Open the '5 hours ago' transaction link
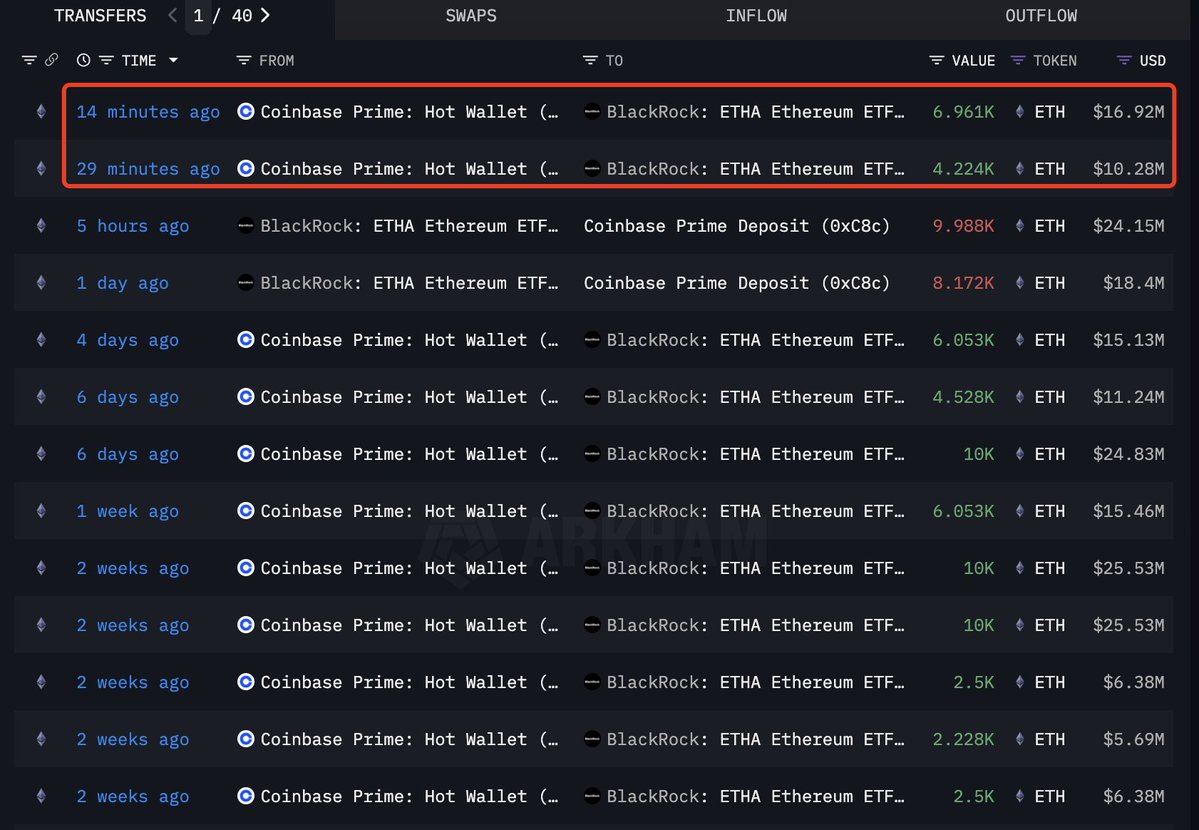Viewport: 1199px width, 830px height. [x=132, y=226]
